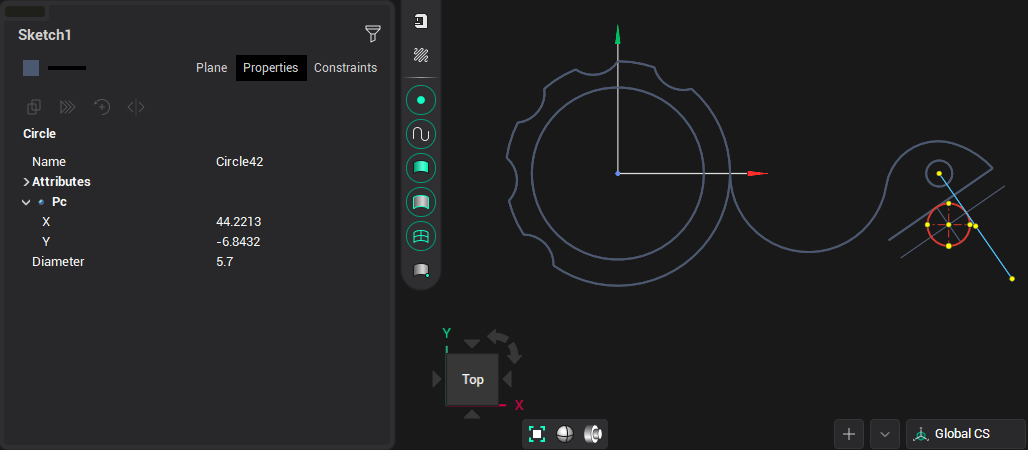Click the fit-to-view icon in bottom toolbar
Viewport: 1028px width, 450px height.
point(537,434)
